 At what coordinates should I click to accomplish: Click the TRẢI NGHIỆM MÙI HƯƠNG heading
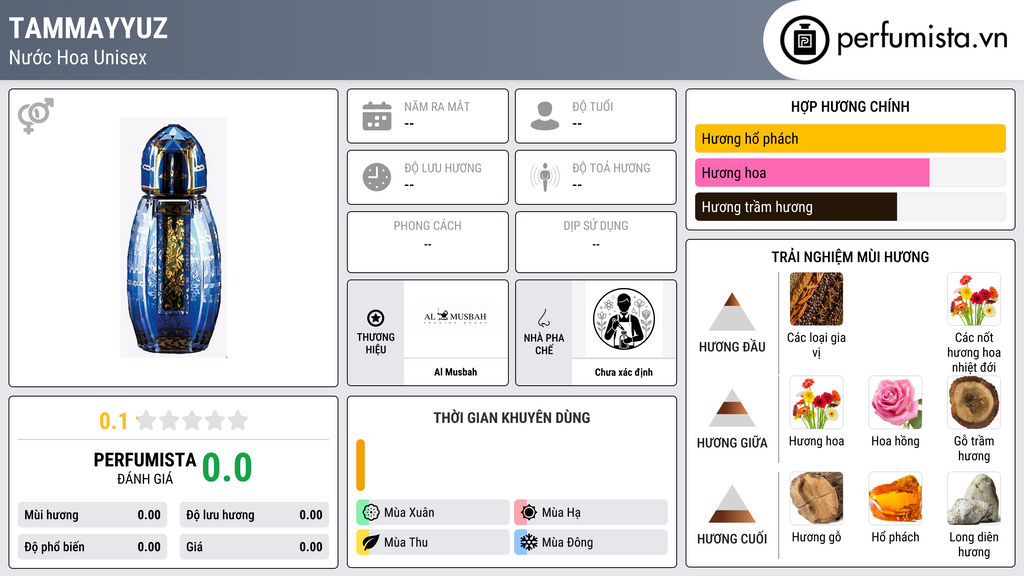pyautogui.click(x=850, y=257)
